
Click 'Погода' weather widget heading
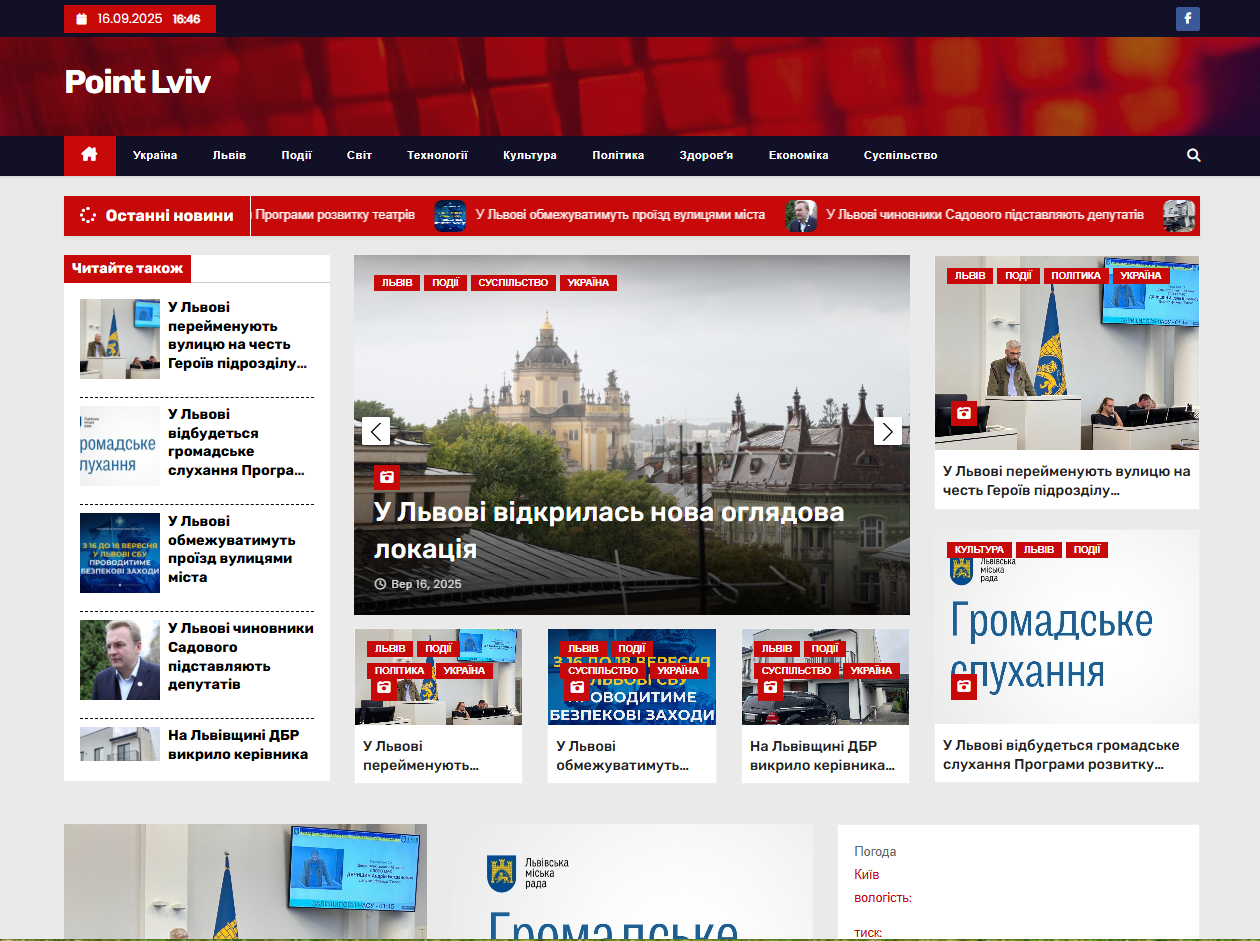pyautogui.click(x=875, y=852)
